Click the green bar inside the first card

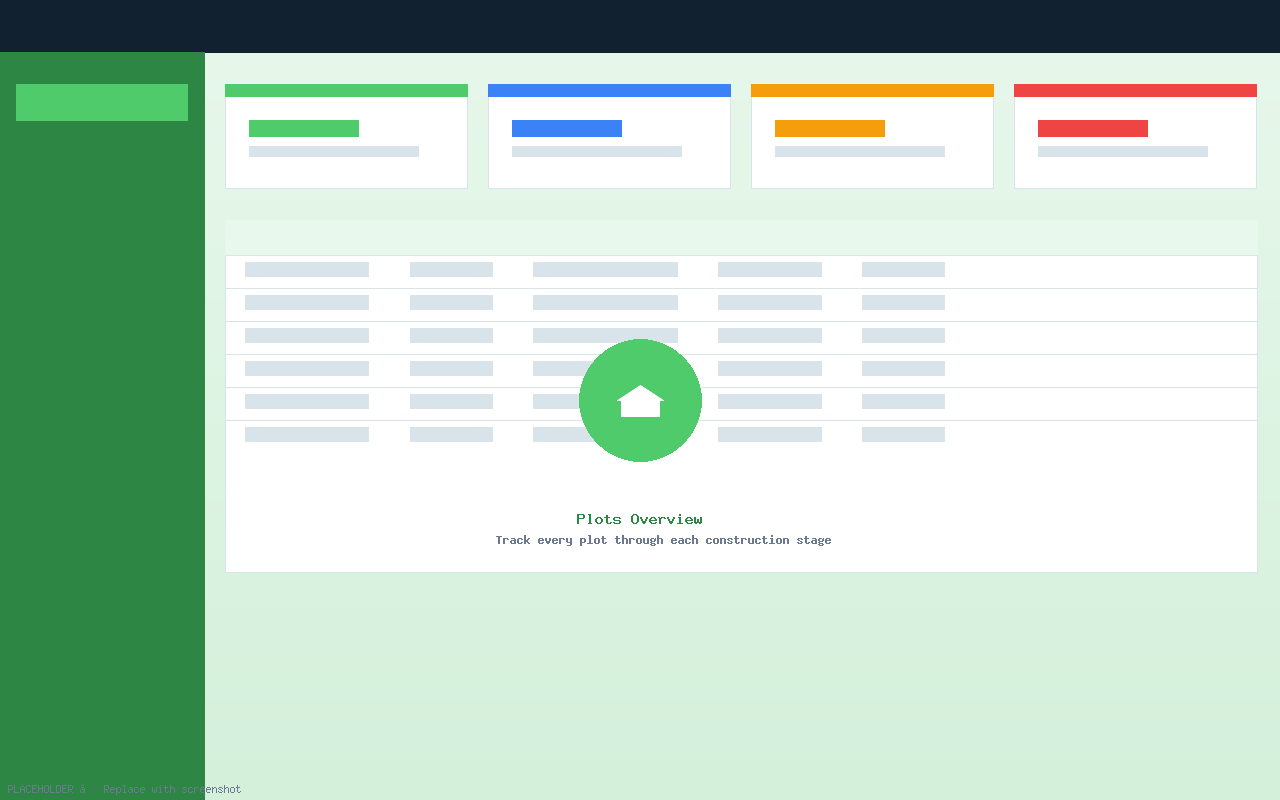(x=304, y=128)
